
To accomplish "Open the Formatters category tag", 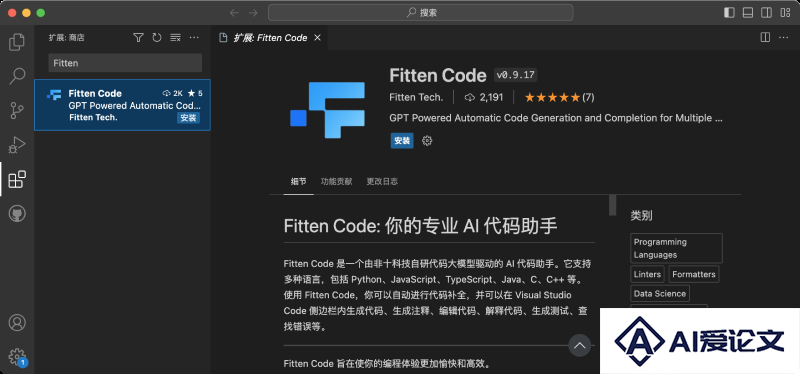I will [x=694, y=274].
